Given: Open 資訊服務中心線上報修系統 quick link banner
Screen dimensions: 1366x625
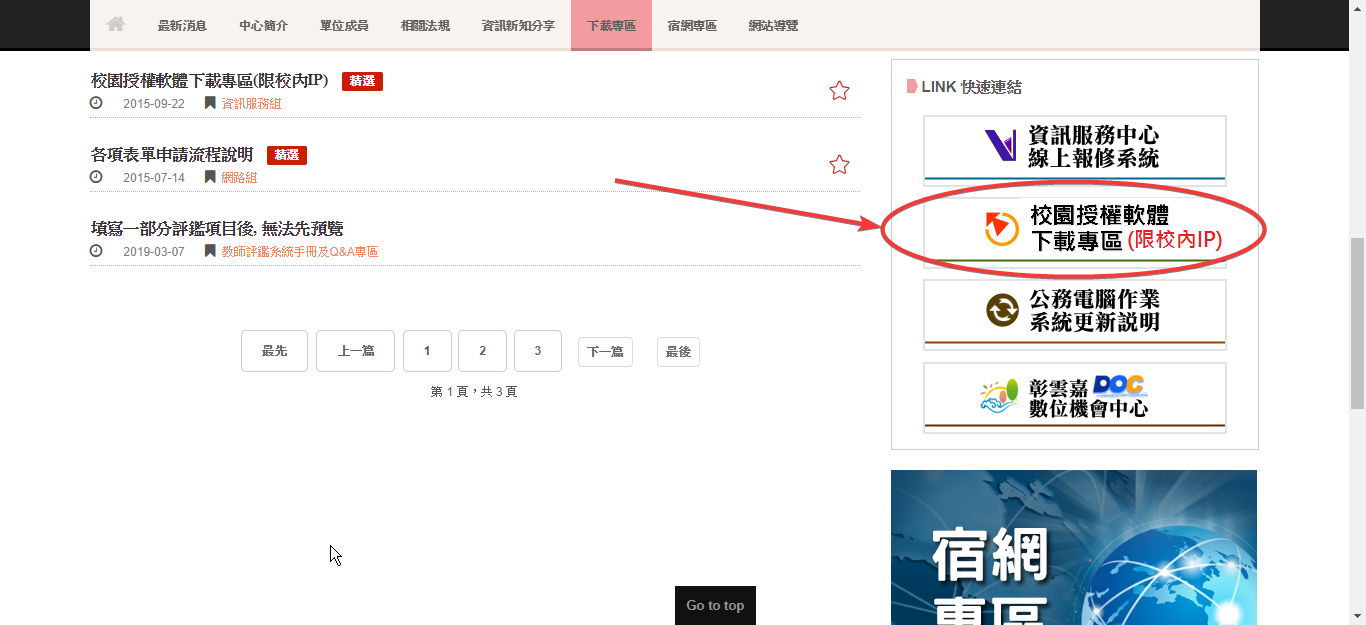Looking at the screenshot, I should tap(1075, 151).
